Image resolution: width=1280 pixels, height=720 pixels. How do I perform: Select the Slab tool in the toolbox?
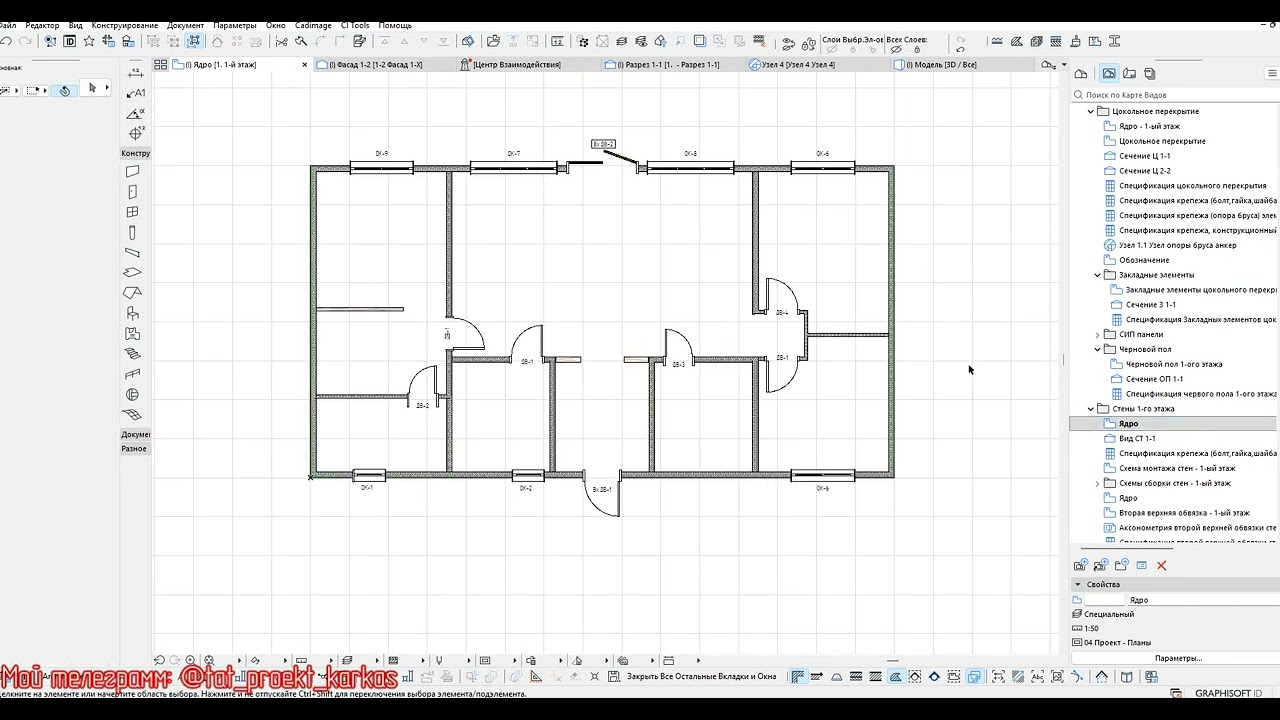coord(133,272)
